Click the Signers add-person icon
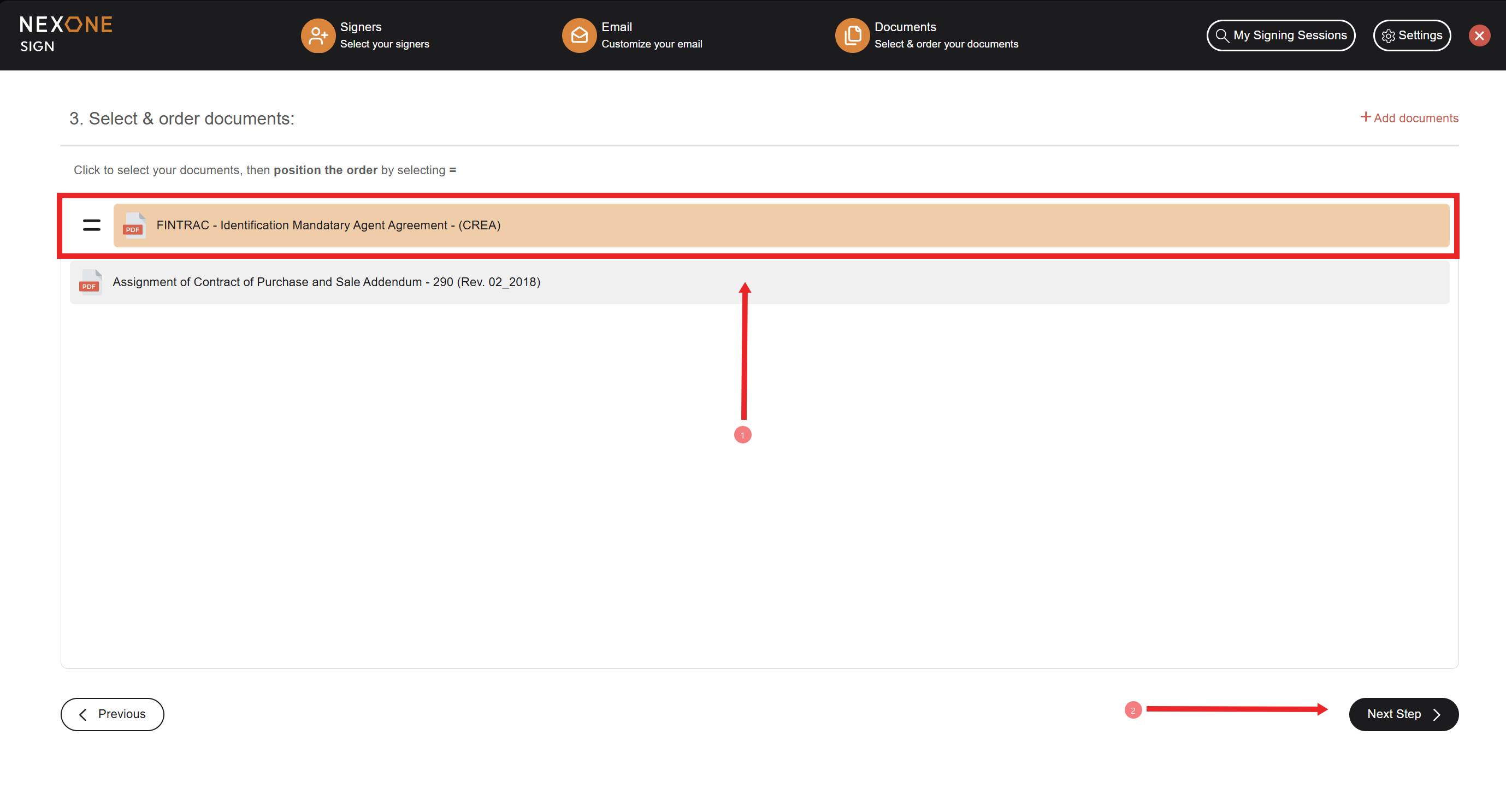Viewport: 1506px width, 812px height. tap(317, 35)
